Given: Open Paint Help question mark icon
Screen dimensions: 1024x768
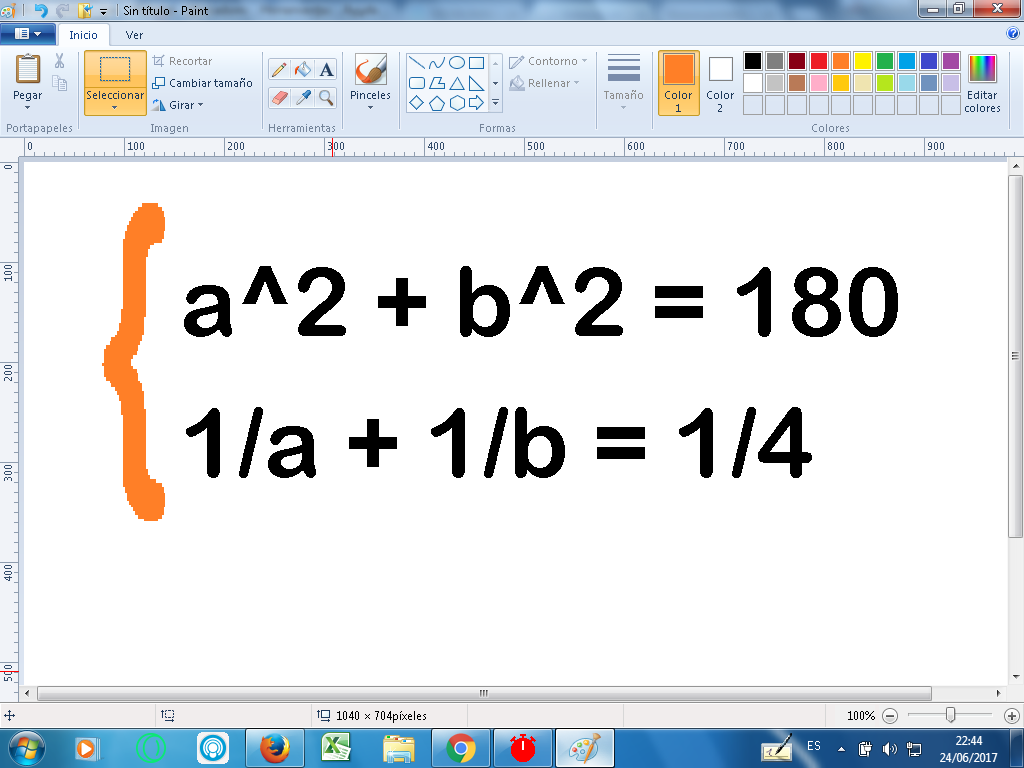Looking at the screenshot, I should (1013, 33).
